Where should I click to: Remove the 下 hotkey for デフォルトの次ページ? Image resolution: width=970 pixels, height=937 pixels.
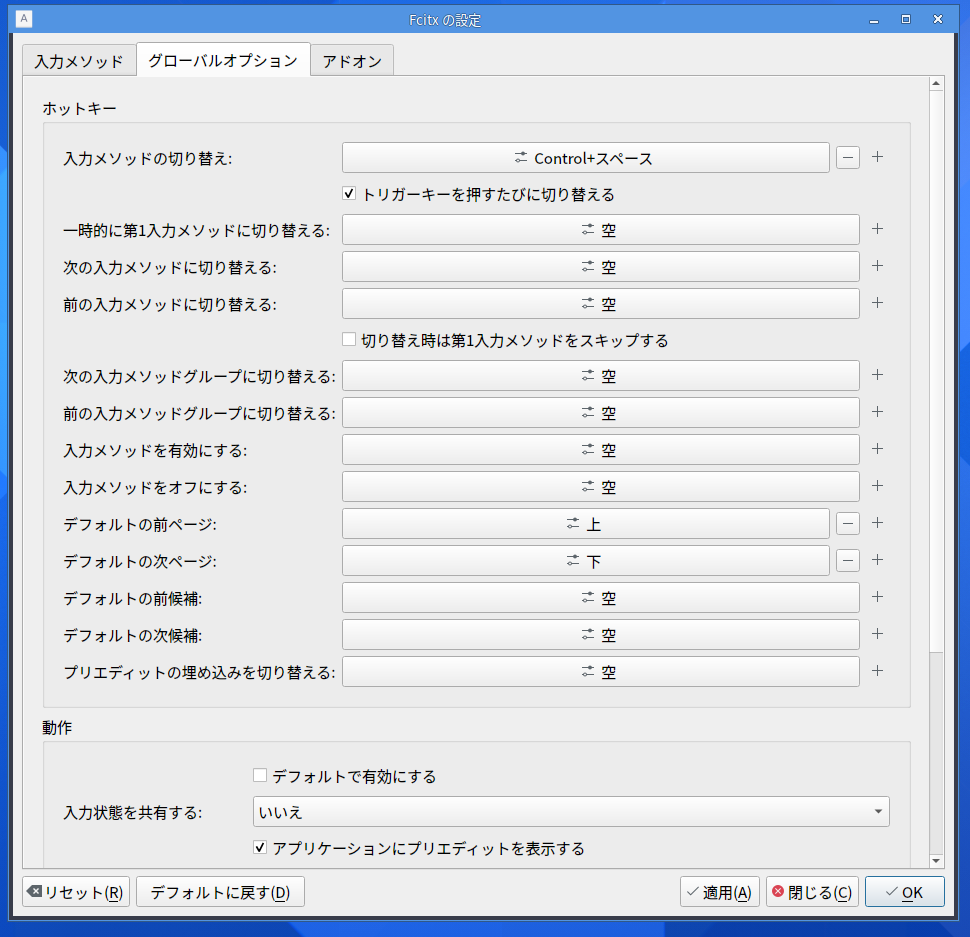coord(848,561)
